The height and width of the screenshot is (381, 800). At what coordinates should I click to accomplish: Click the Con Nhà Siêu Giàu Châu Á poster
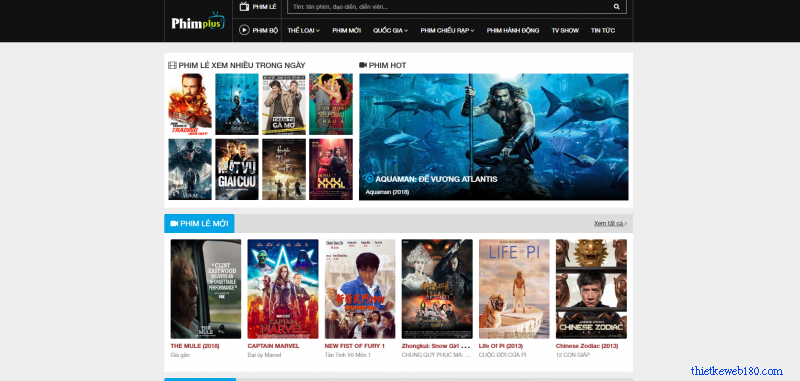click(x=331, y=104)
